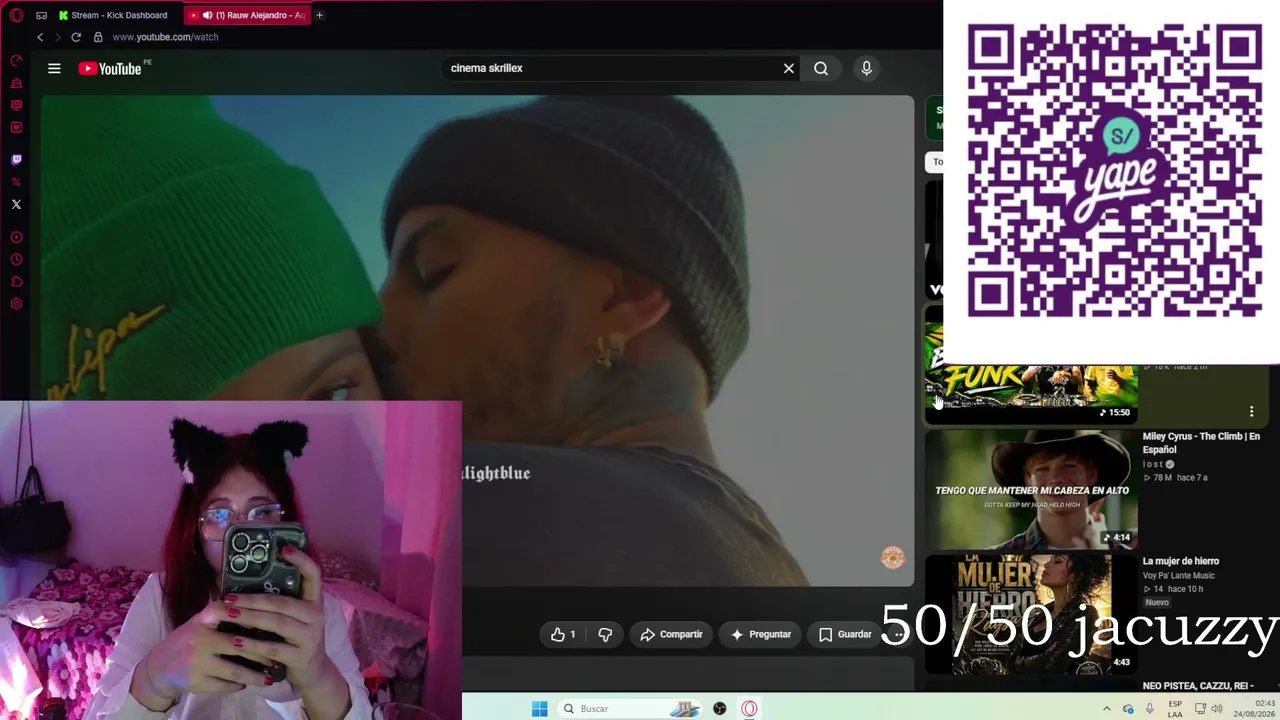Open OBS Studio from the taskbar

tap(719, 708)
